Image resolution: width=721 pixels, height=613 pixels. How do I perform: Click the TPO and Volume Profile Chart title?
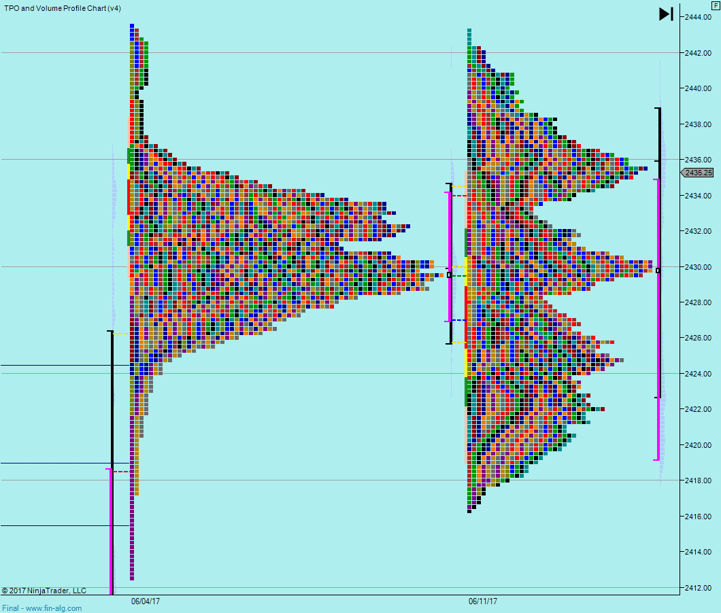click(62, 8)
